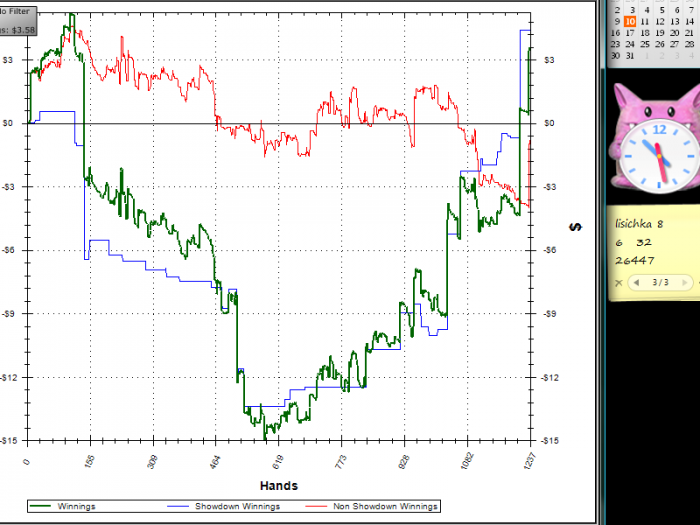This screenshot has height=525, width=700.
Task: Click the blue Showdown Winnings legend entry
Action: pyautogui.click(x=224, y=506)
